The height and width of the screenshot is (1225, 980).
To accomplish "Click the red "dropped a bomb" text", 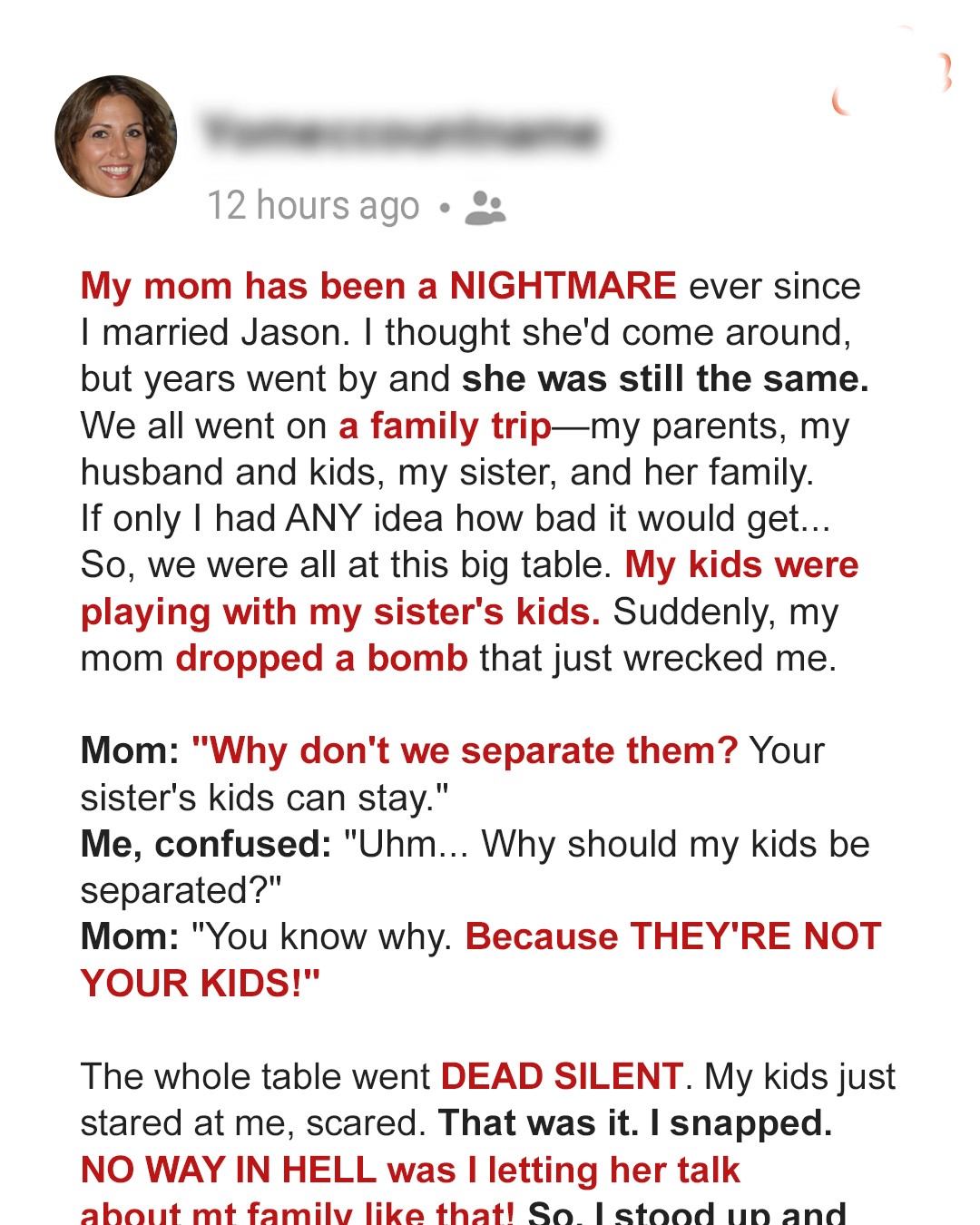I will click(321, 659).
